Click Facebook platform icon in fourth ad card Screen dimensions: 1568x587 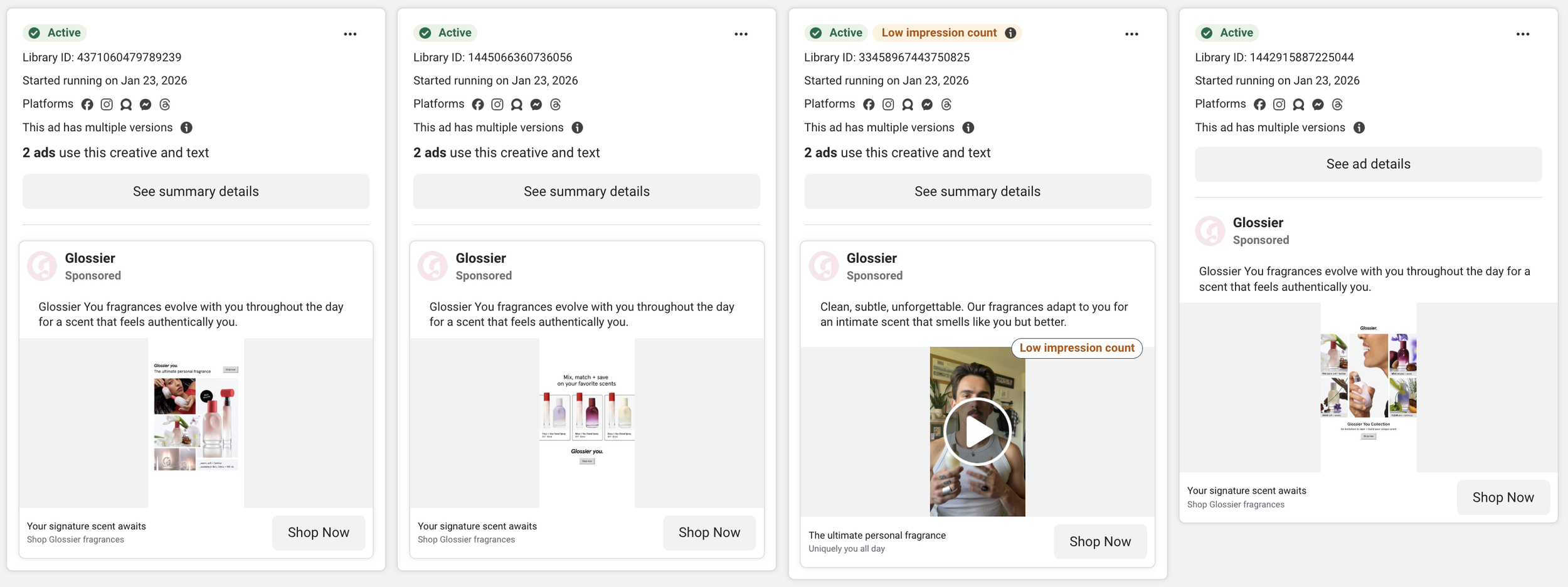(x=1259, y=104)
